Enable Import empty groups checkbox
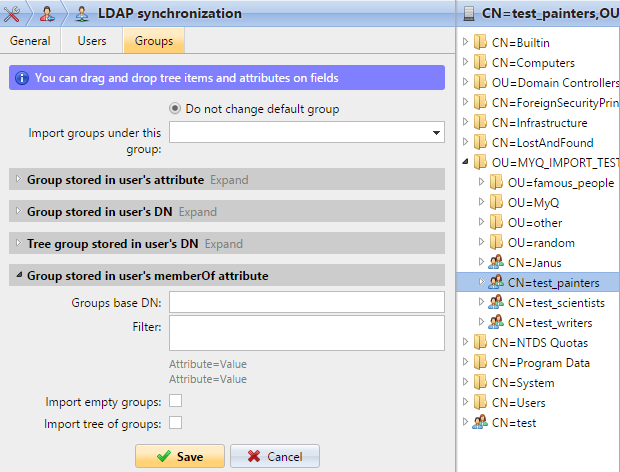Image resolution: width=620 pixels, height=472 pixels. click(x=176, y=402)
